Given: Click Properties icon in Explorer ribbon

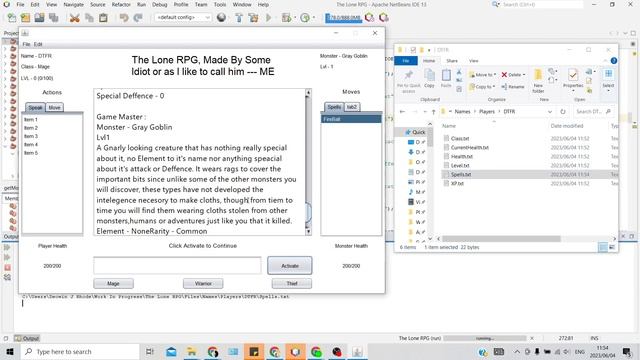Looking at the screenshot, I should (x=573, y=75).
